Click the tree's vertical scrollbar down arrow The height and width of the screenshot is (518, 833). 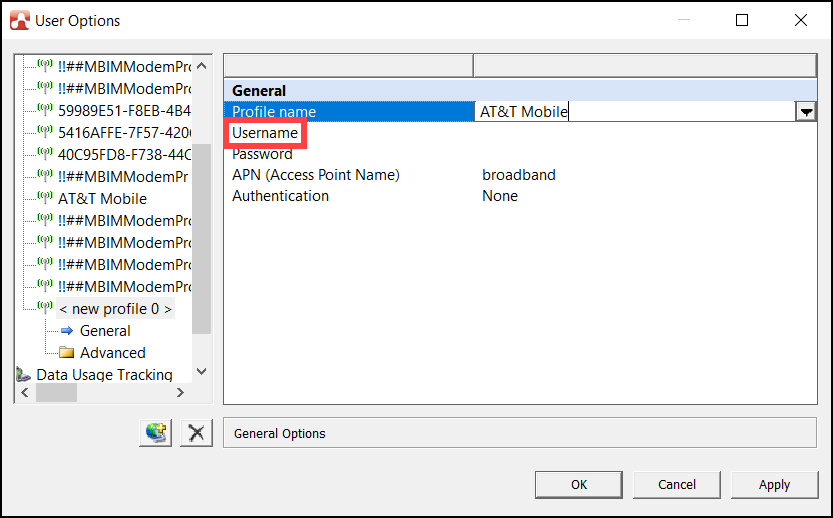point(201,372)
